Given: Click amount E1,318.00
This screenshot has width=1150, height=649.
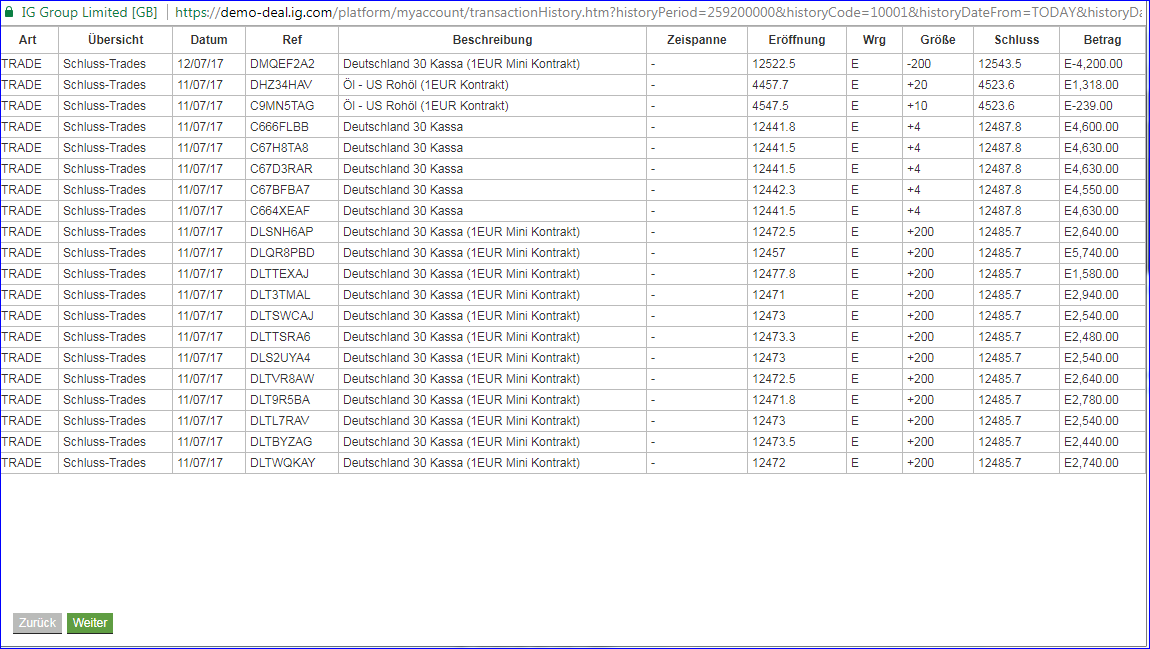Looking at the screenshot, I should tap(1091, 85).
